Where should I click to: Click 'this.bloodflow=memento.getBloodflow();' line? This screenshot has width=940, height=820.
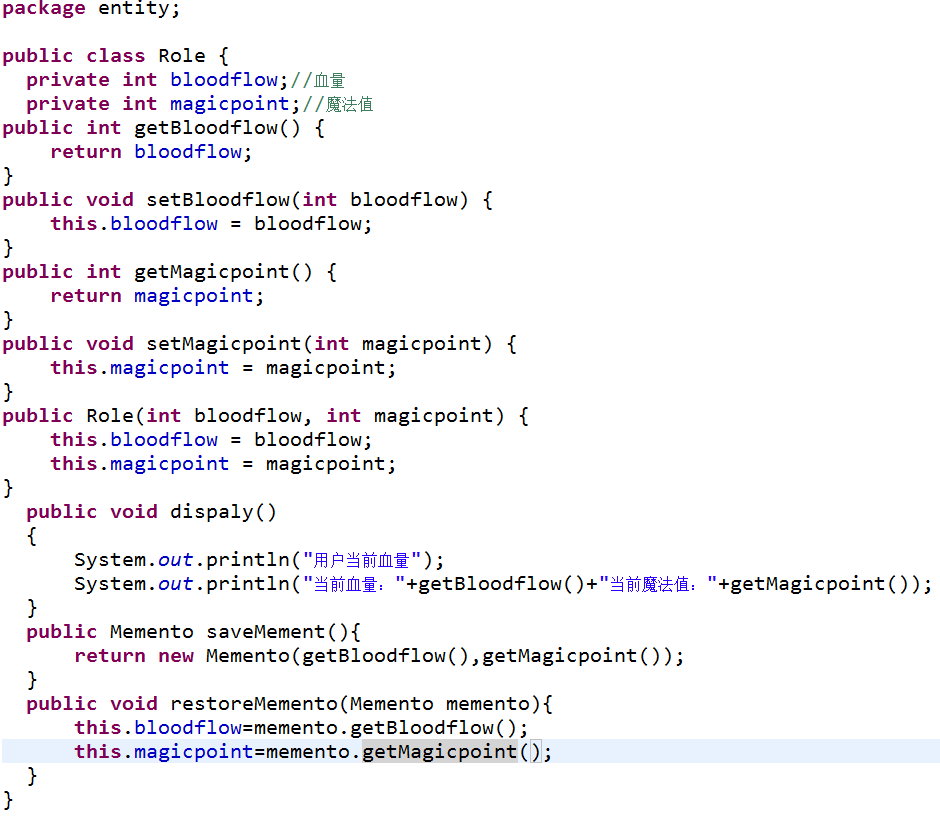tap(301, 727)
